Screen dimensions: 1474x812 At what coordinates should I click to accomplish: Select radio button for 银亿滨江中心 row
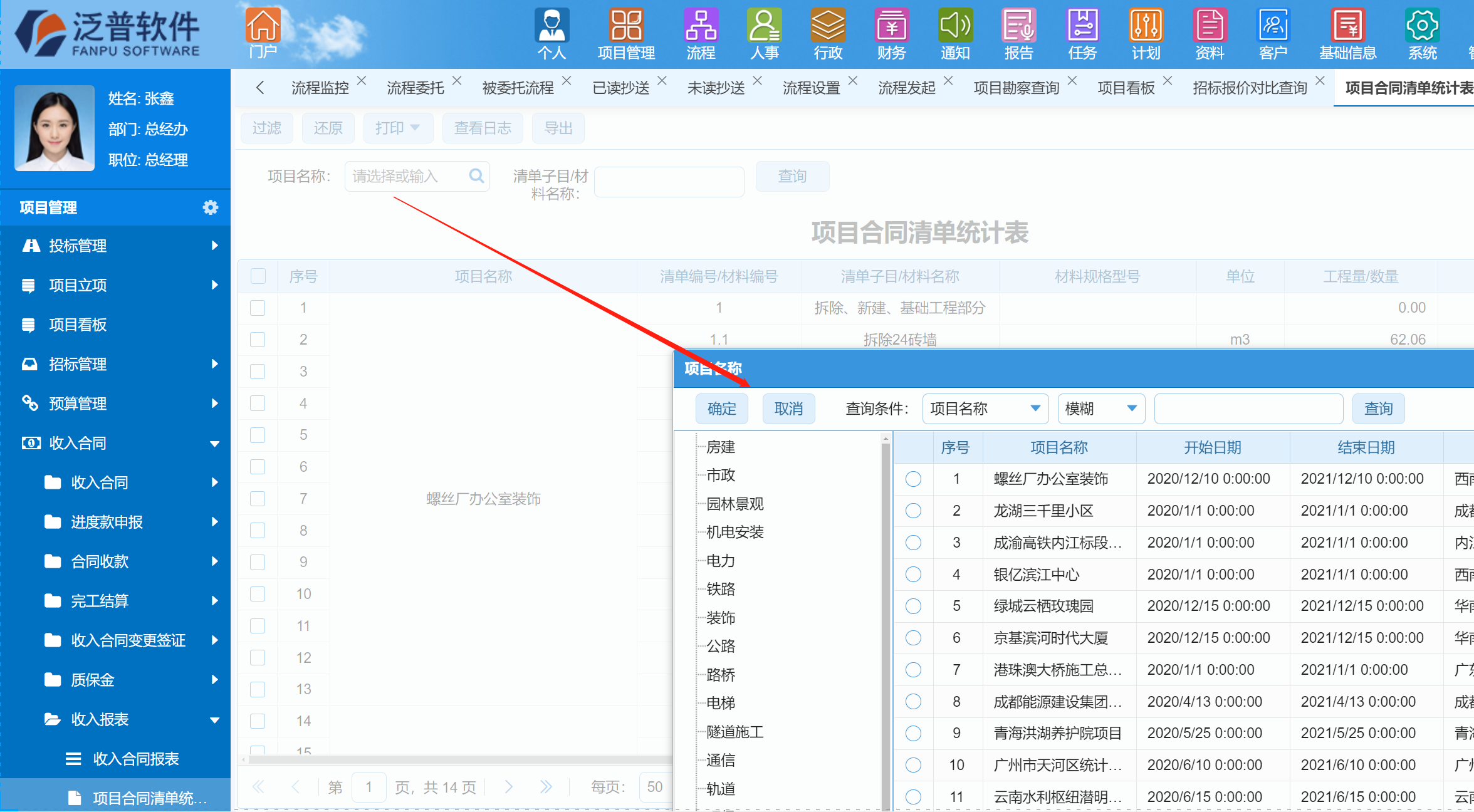(x=913, y=575)
